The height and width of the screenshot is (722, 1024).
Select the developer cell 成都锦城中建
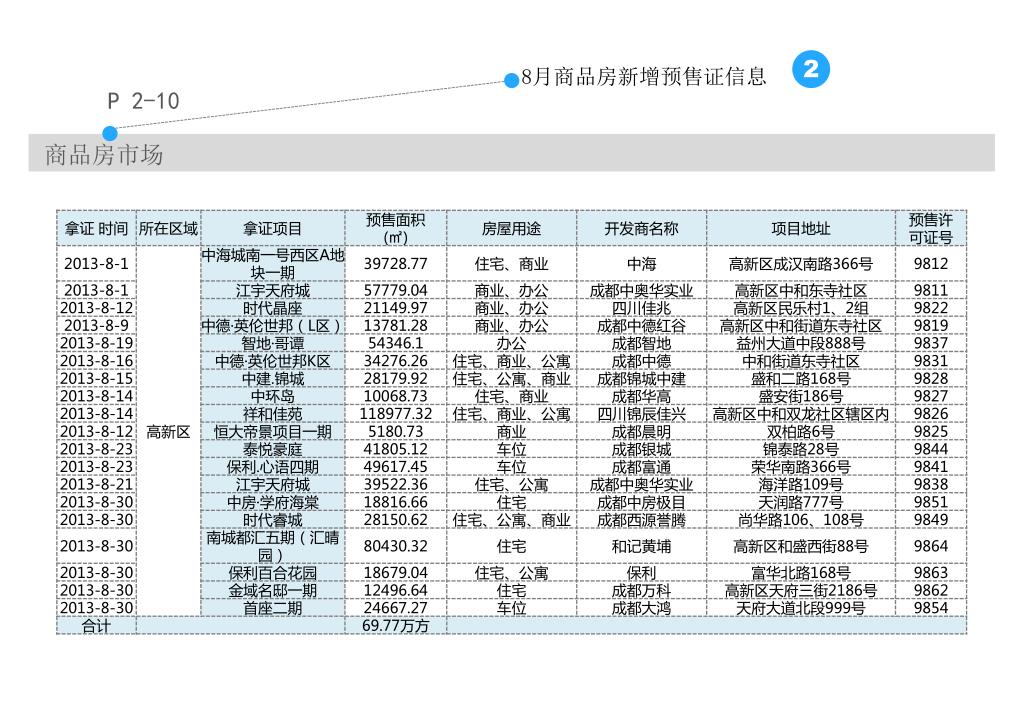click(641, 379)
